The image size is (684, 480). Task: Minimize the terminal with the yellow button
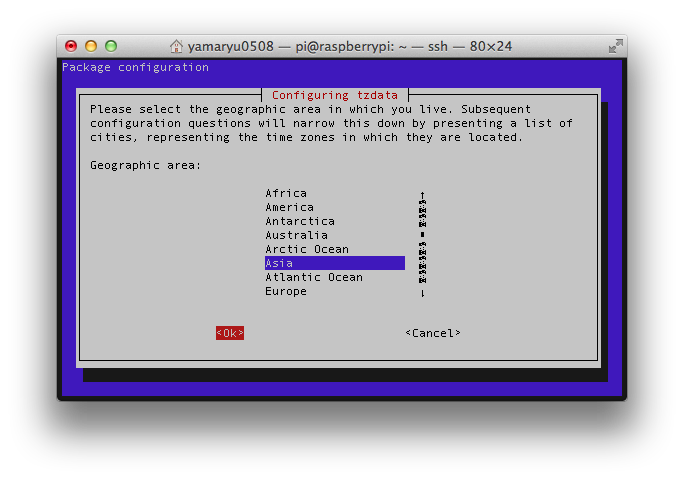[x=91, y=46]
